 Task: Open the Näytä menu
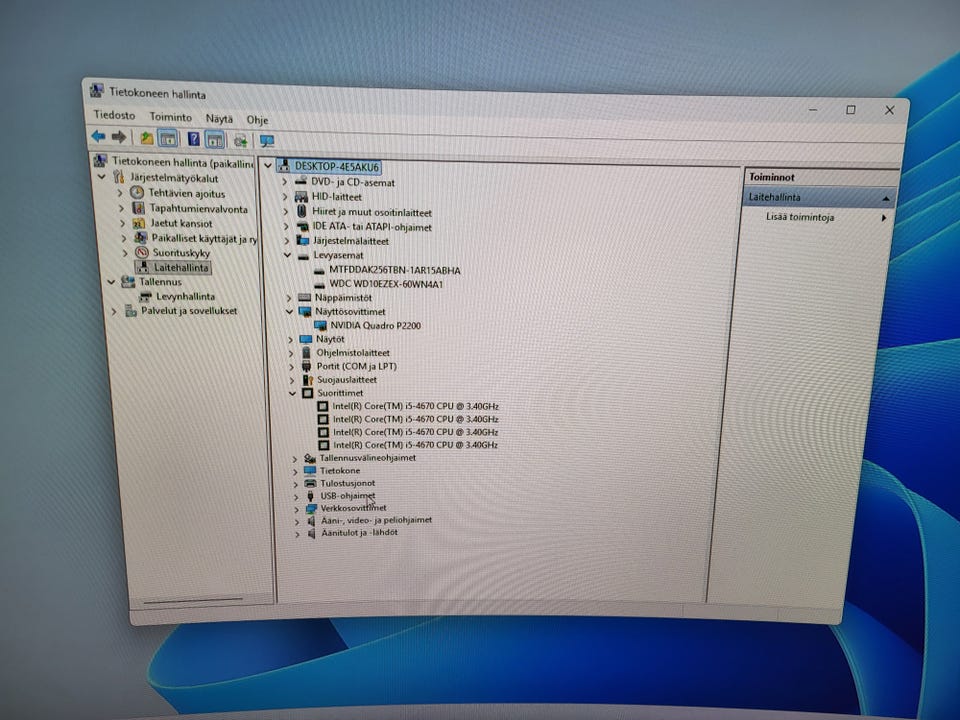click(x=219, y=119)
